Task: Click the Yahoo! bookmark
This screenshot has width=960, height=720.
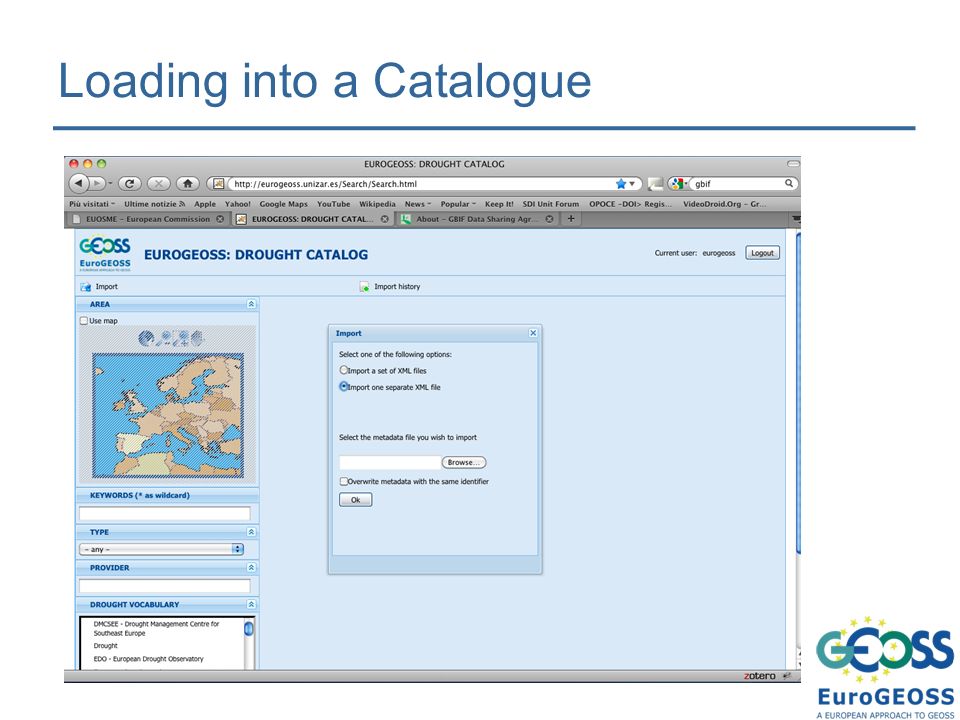Action: 238,204
